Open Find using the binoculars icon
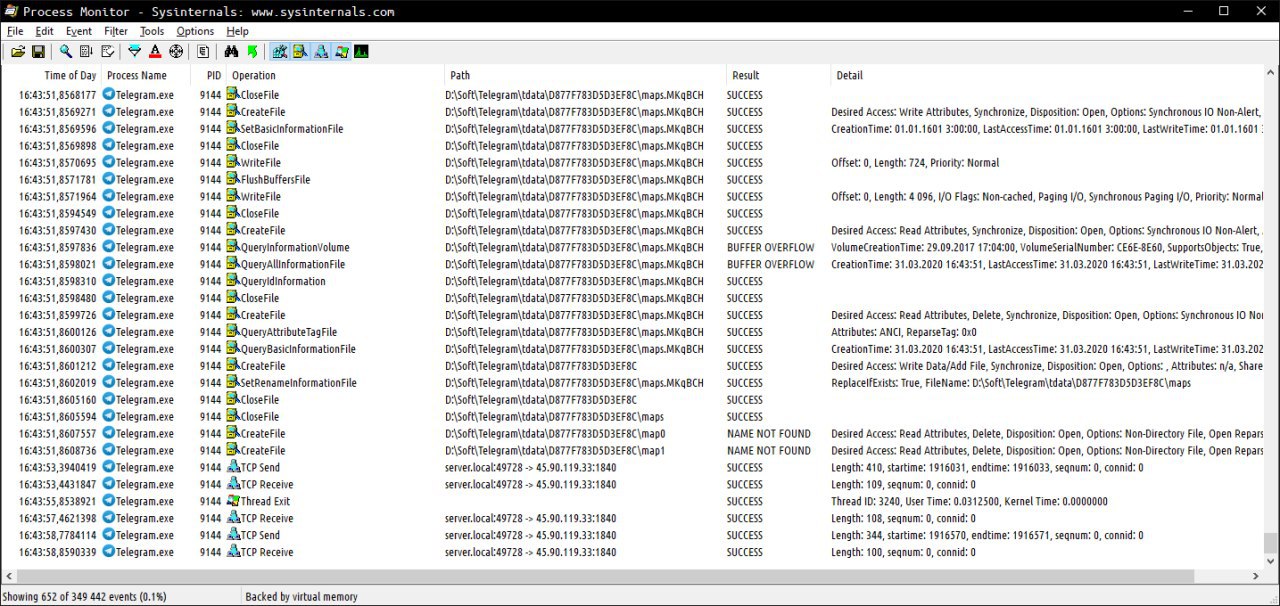Screen dimensions: 1280x606 [231, 51]
